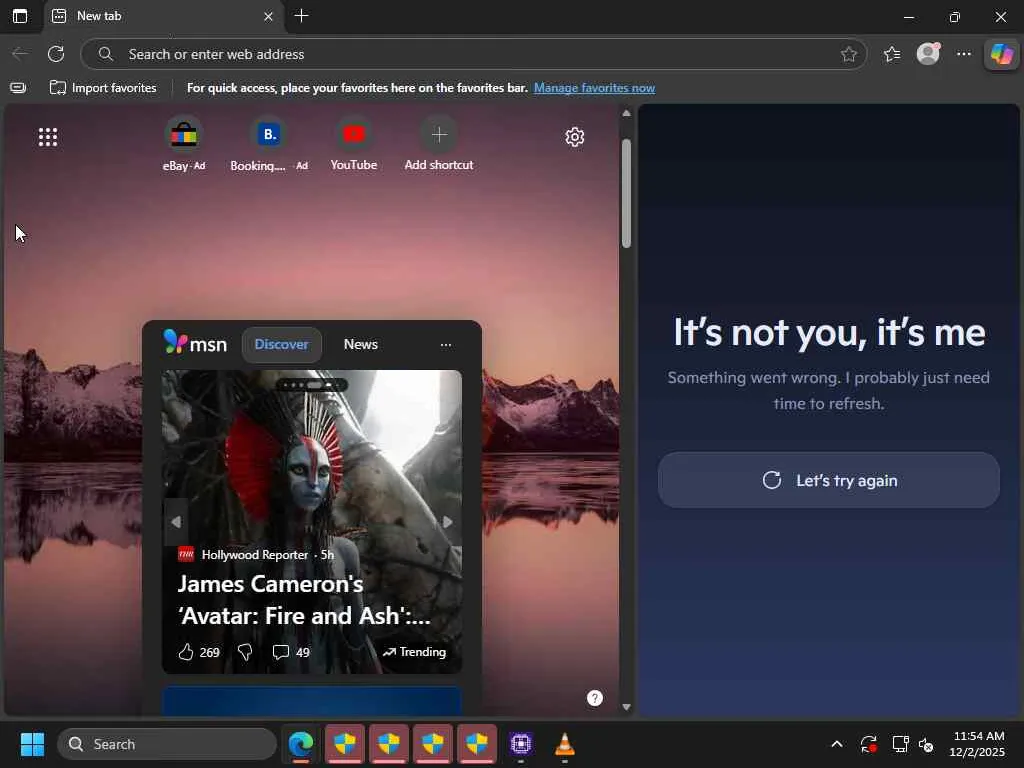Click the taskbar Search box
The image size is (1024, 768).
click(x=167, y=744)
